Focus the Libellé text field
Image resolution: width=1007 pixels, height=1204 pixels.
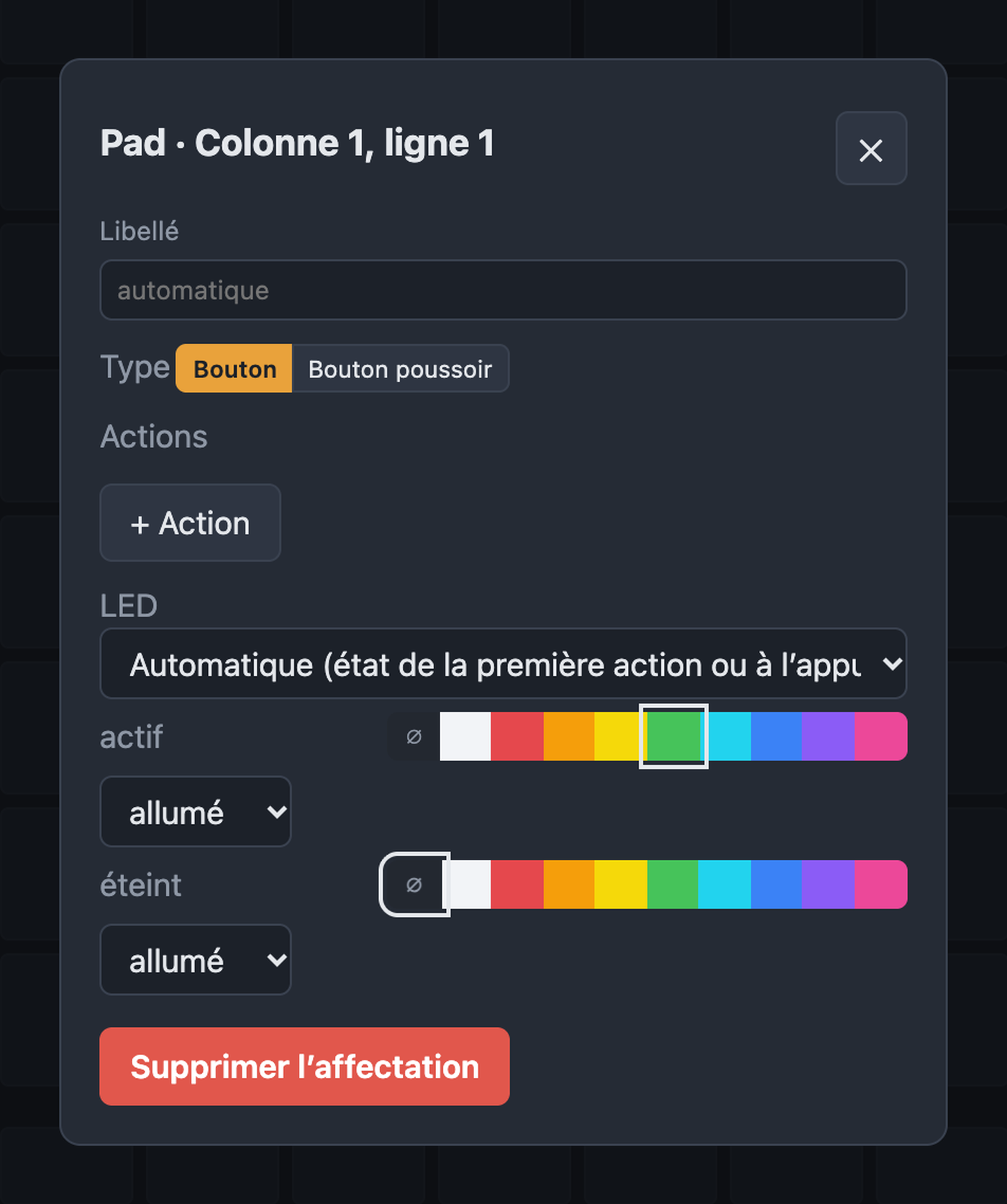click(x=503, y=290)
